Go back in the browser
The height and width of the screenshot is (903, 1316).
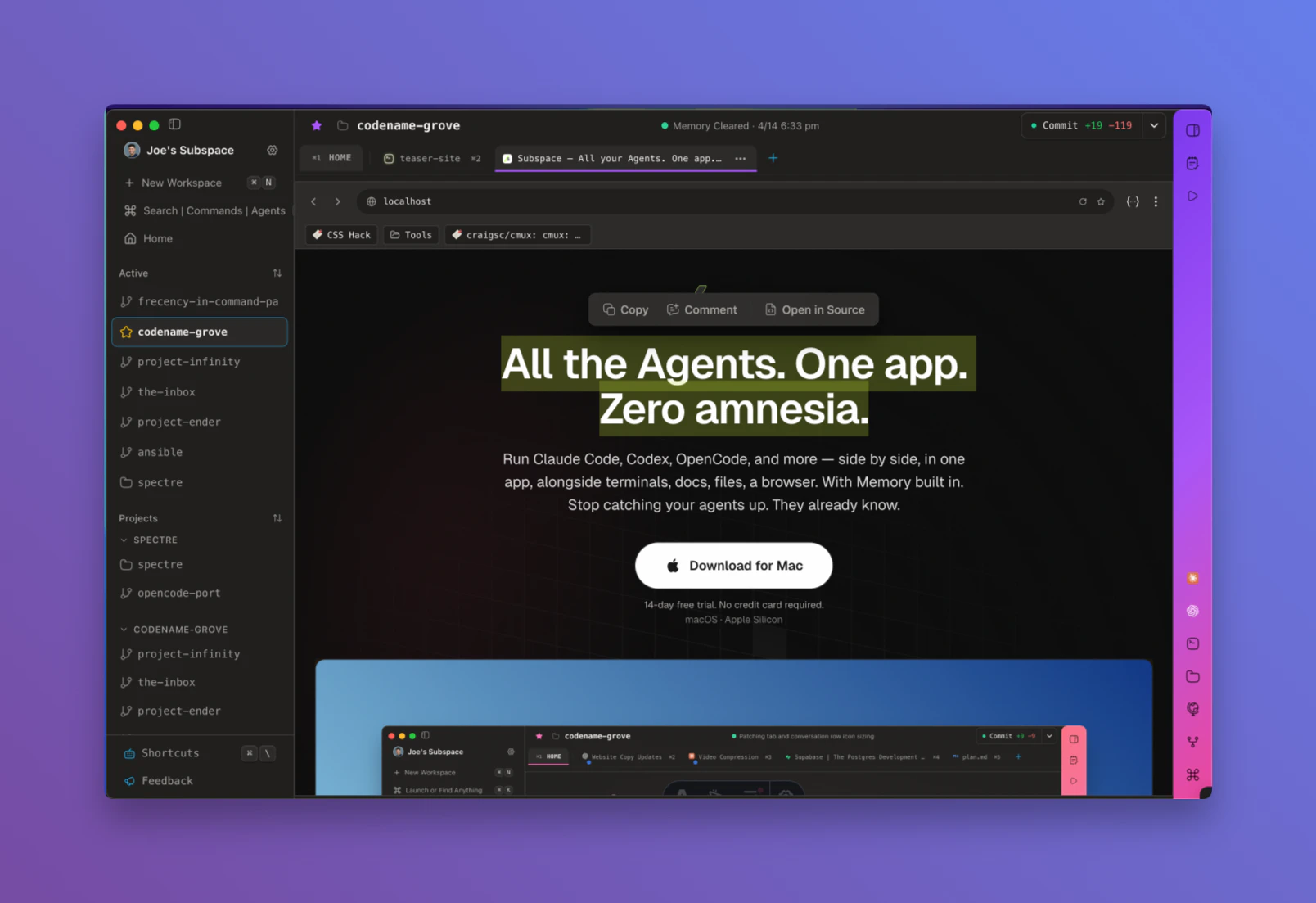(x=313, y=201)
